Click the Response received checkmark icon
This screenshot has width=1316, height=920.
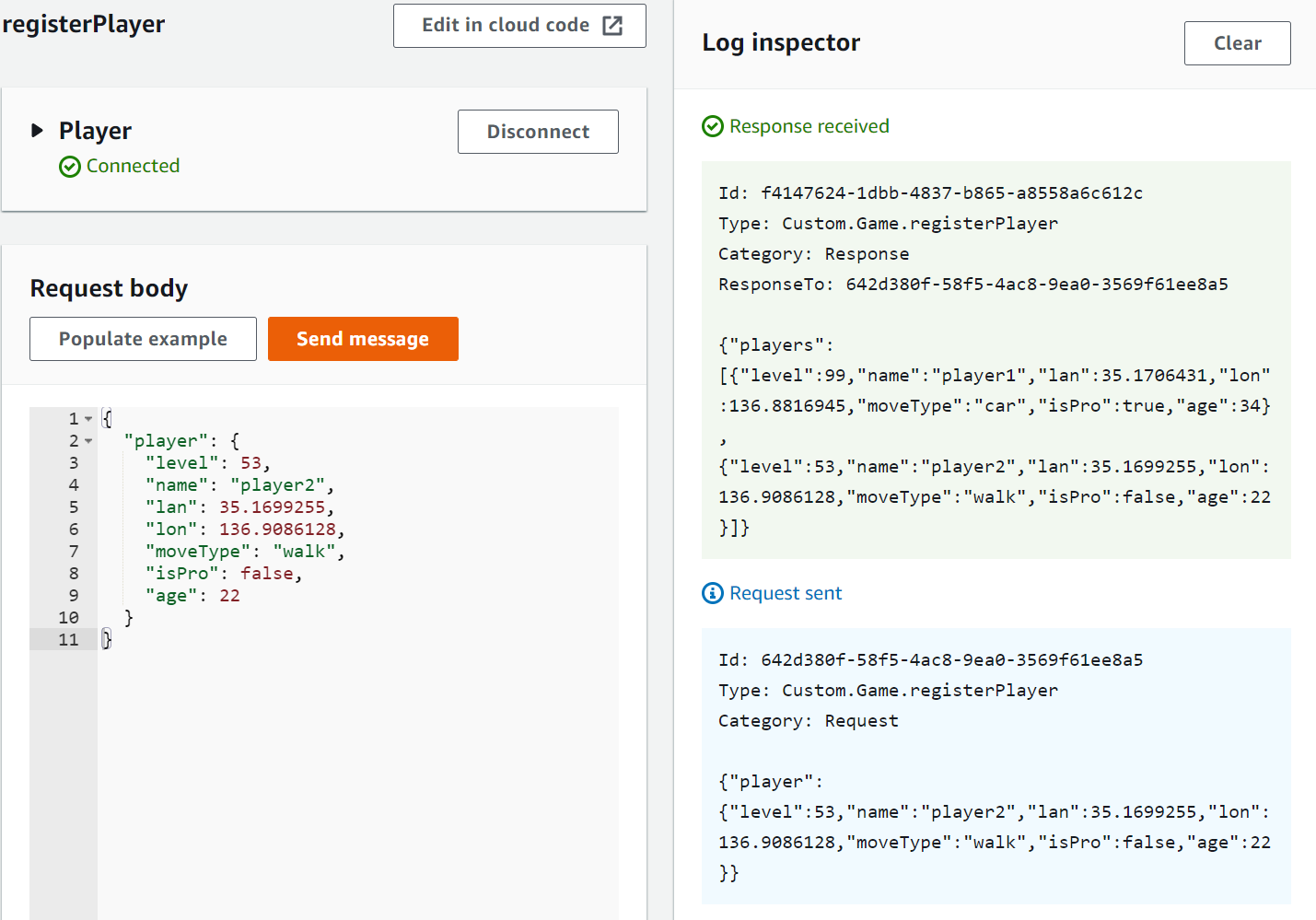[713, 126]
